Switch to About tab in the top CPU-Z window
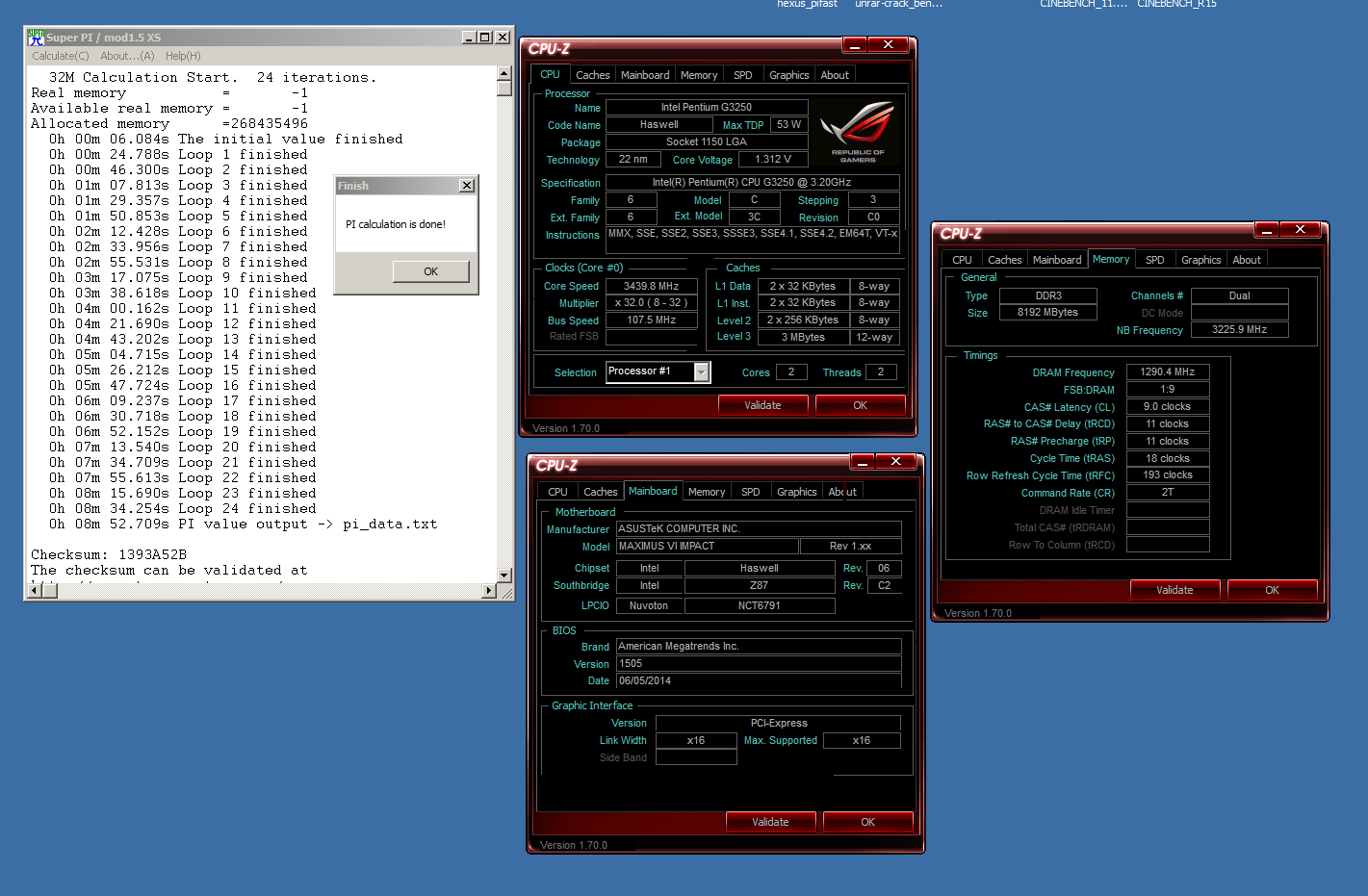Viewport: 1368px width, 896px height. point(835,75)
